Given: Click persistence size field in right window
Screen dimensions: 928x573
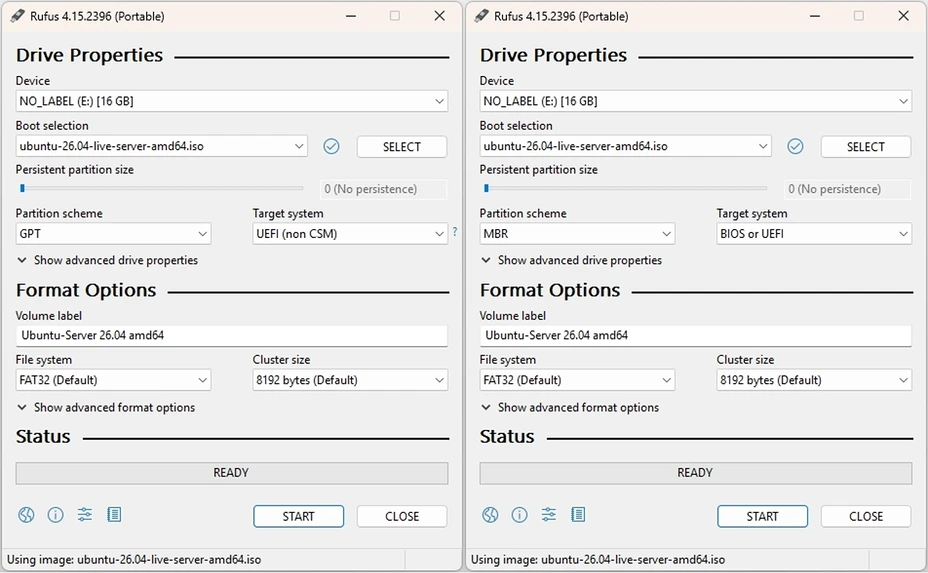Looking at the screenshot, I should click(848, 189).
